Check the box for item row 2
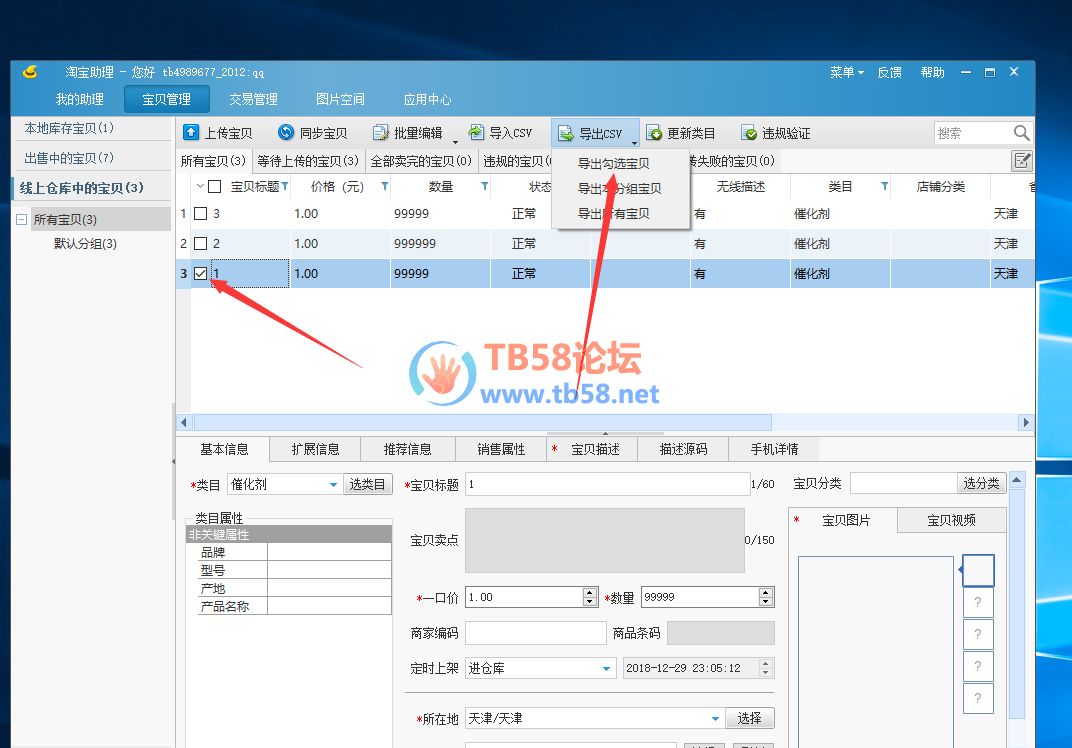The width and height of the screenshot is (1072, 748). coord(200,243)
